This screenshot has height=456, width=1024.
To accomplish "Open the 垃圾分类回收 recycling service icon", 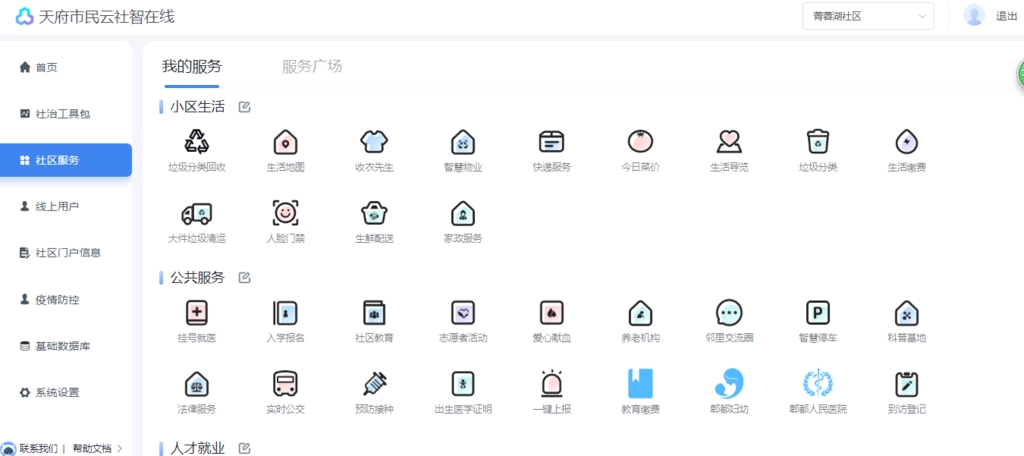I will tap(197, 142).
